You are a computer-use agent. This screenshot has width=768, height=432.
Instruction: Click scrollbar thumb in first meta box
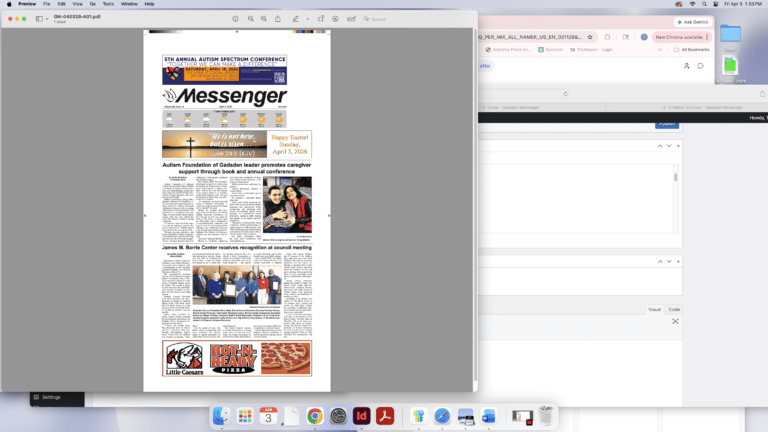click(x=675, y=177)
